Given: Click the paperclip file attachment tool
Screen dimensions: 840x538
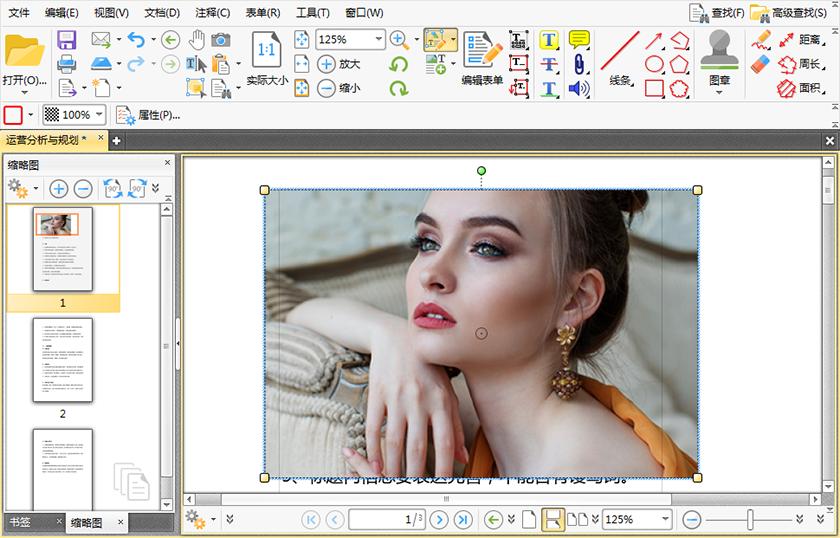Looking at the screenshot, I should coord(579,64).
